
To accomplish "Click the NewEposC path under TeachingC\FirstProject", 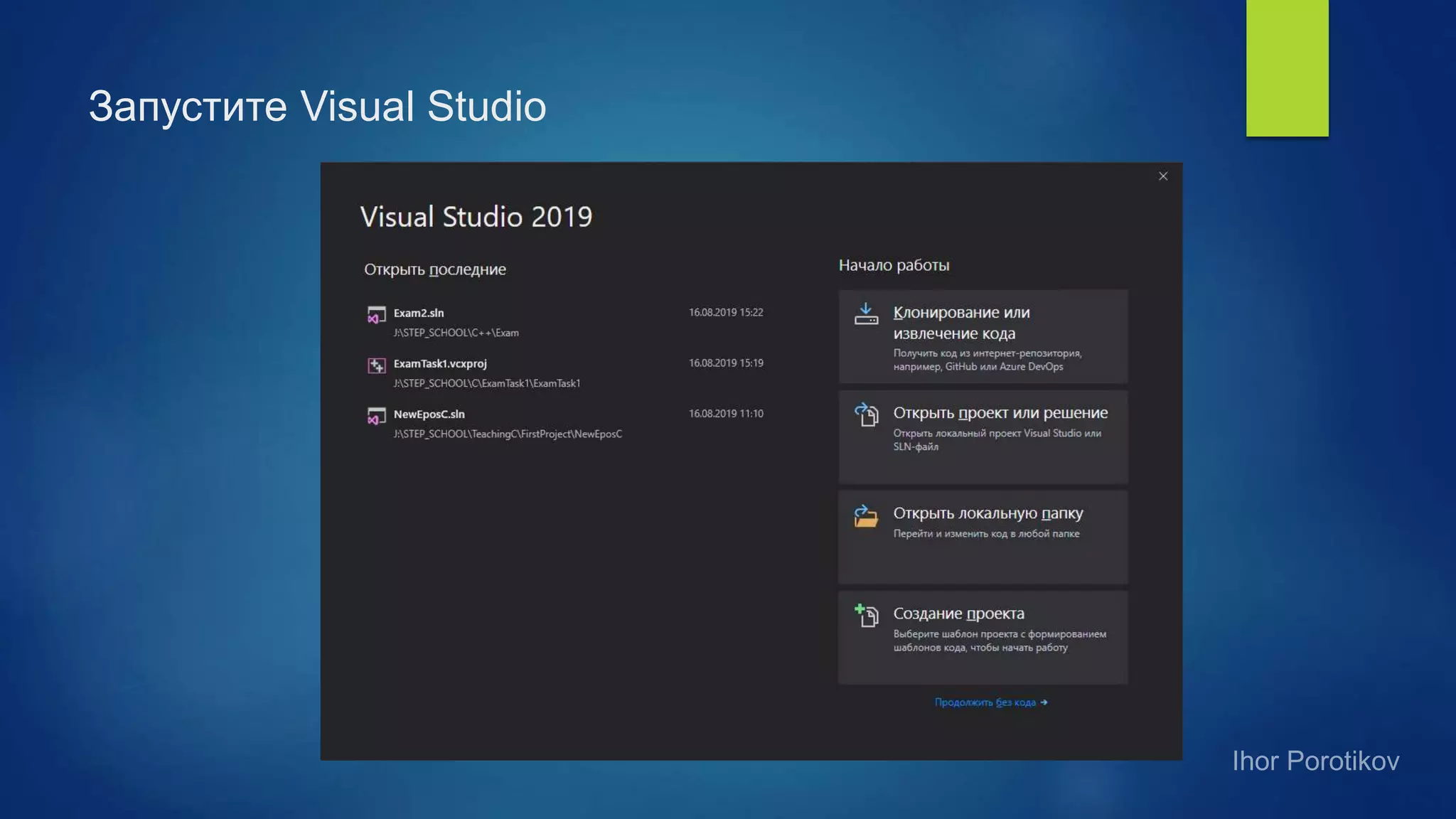I will click(508, 434).
